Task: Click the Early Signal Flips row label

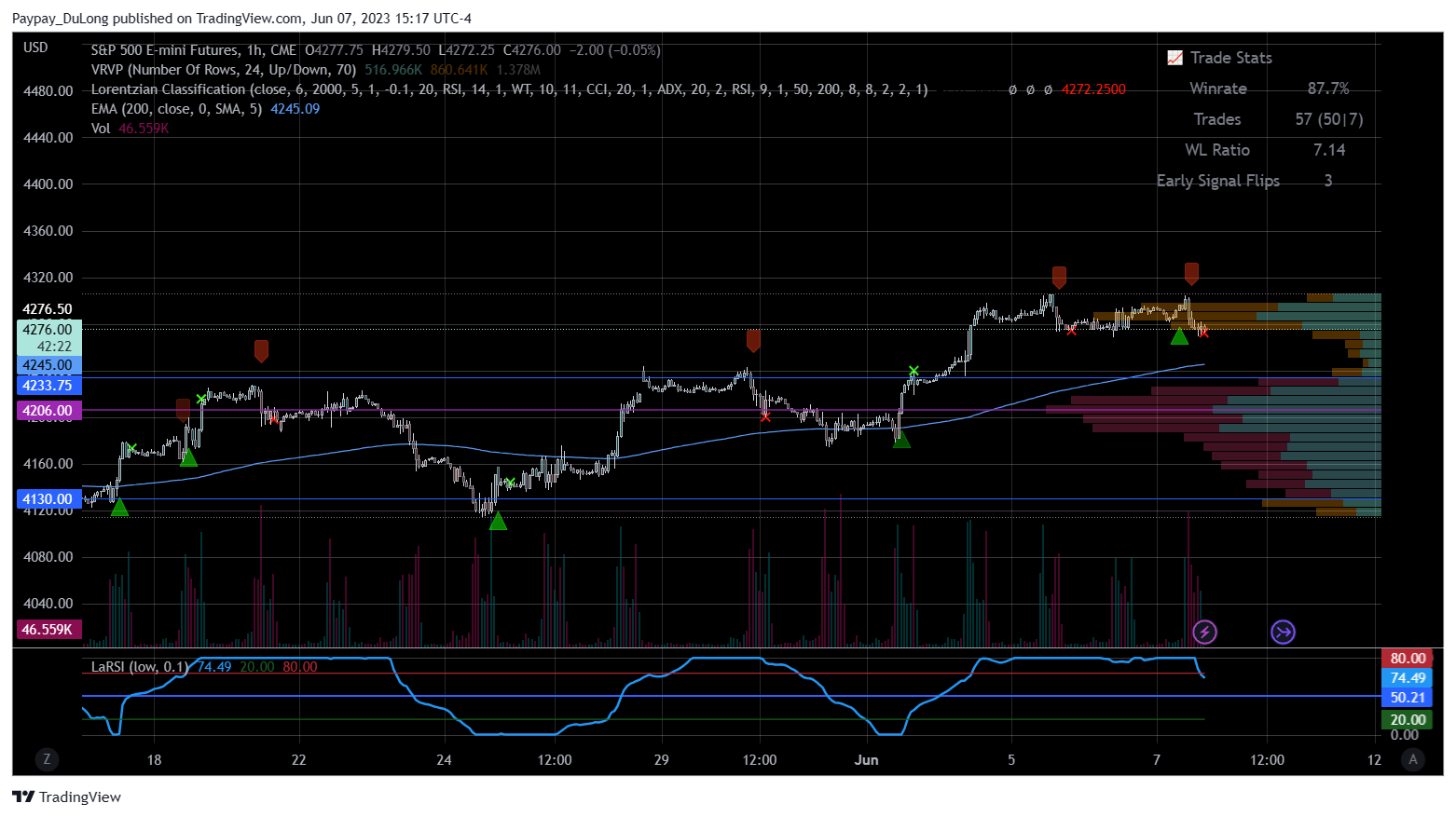Action: (1217, 181)
